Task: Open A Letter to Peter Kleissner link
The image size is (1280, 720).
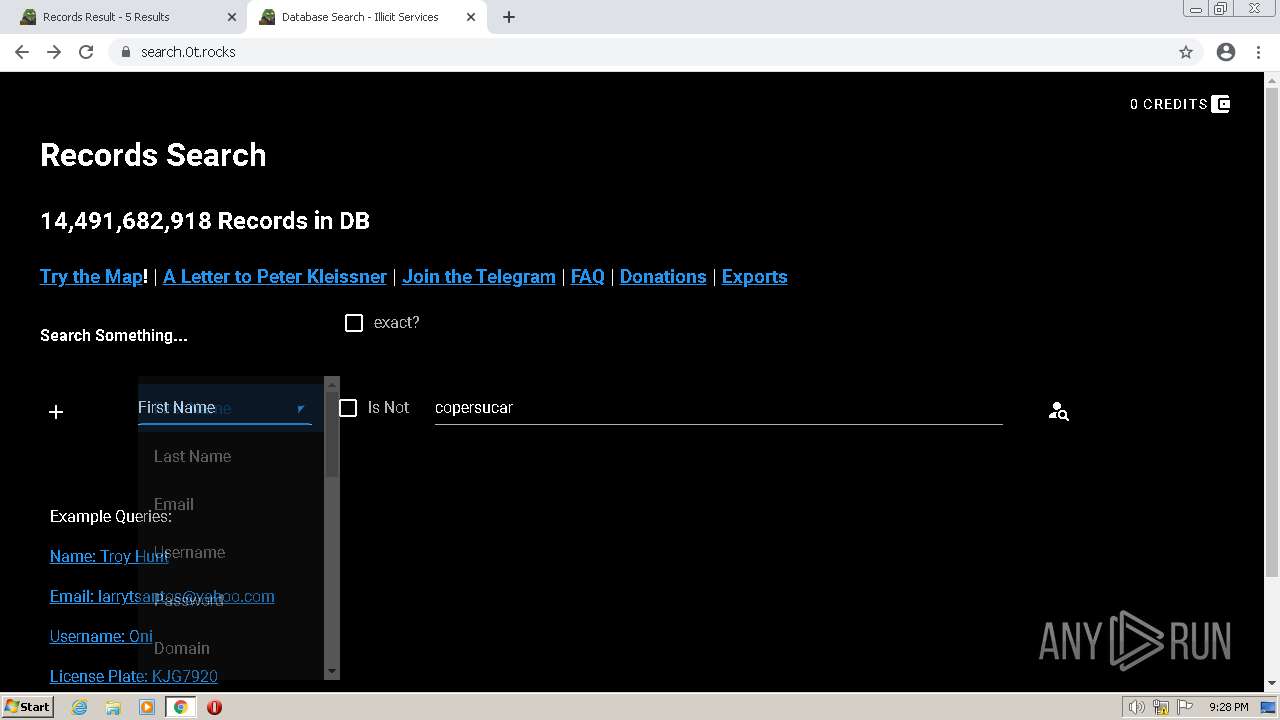Action: click(275, 277)
